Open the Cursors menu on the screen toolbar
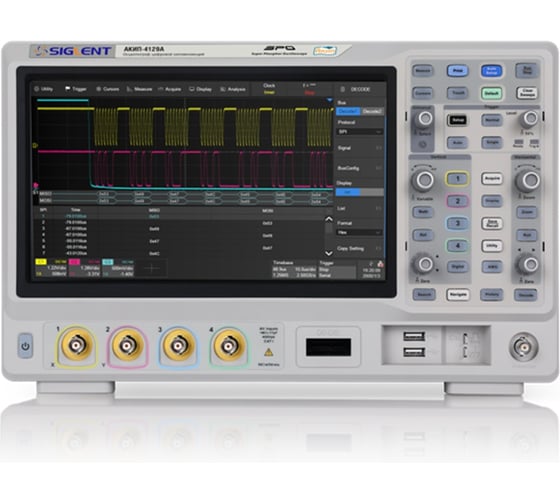This screenshot has height=504, width=560. 108,89
